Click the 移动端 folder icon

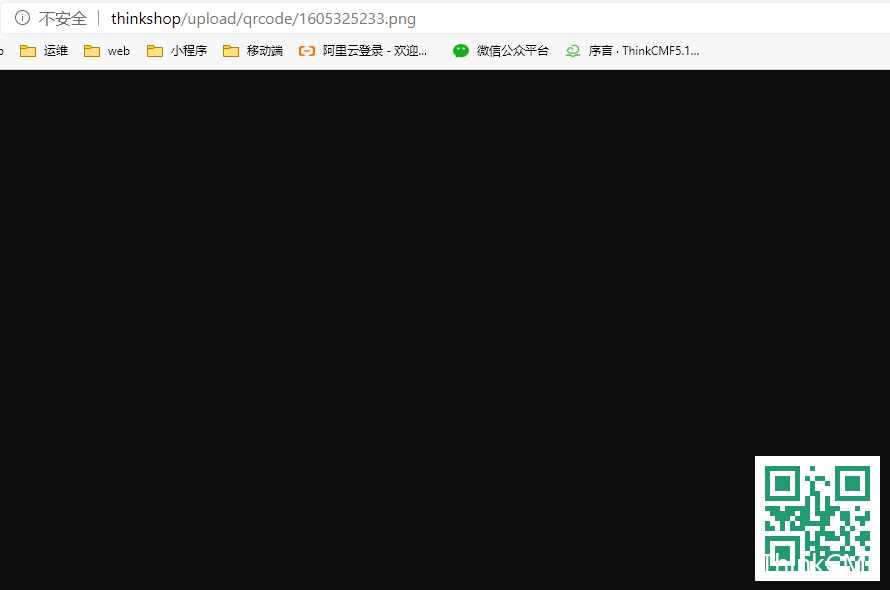pyautogui.click(x=231, y=51)
